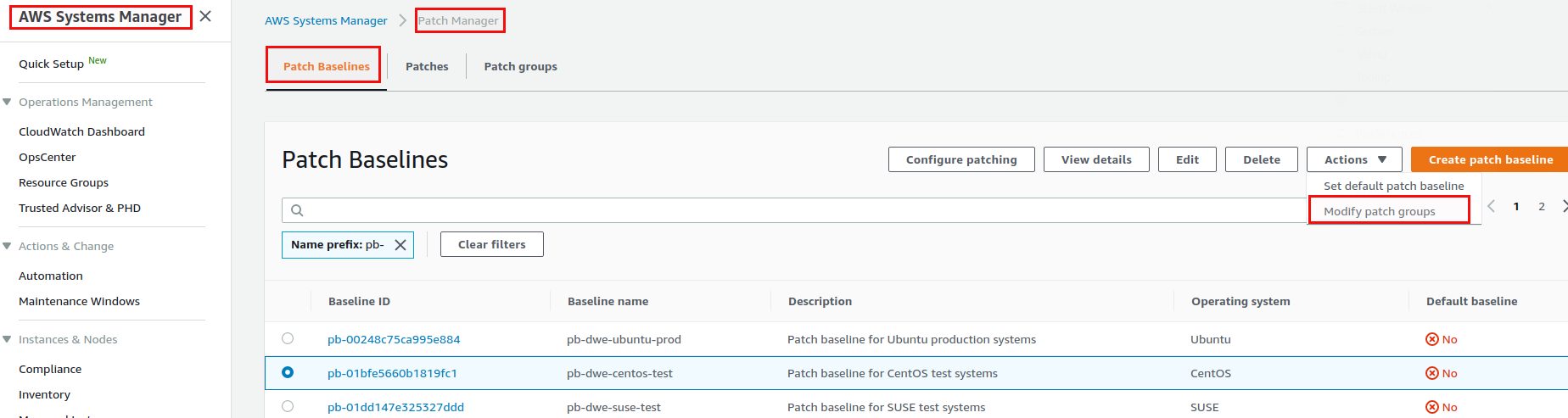Image resolution: width=1568 pixels, height=418 pixels.
Task: Open Inventory in sidebar
Action: pos(44,394)
